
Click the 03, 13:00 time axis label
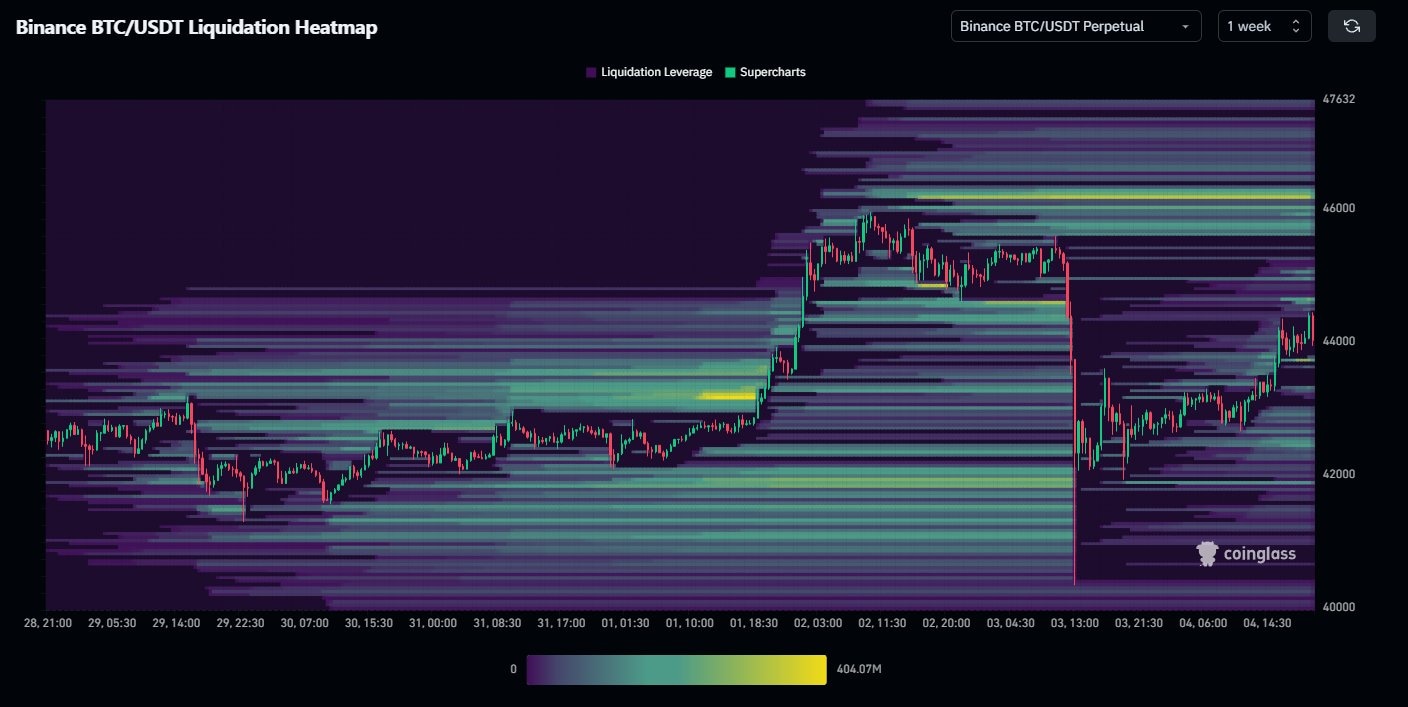(1074, 623)
